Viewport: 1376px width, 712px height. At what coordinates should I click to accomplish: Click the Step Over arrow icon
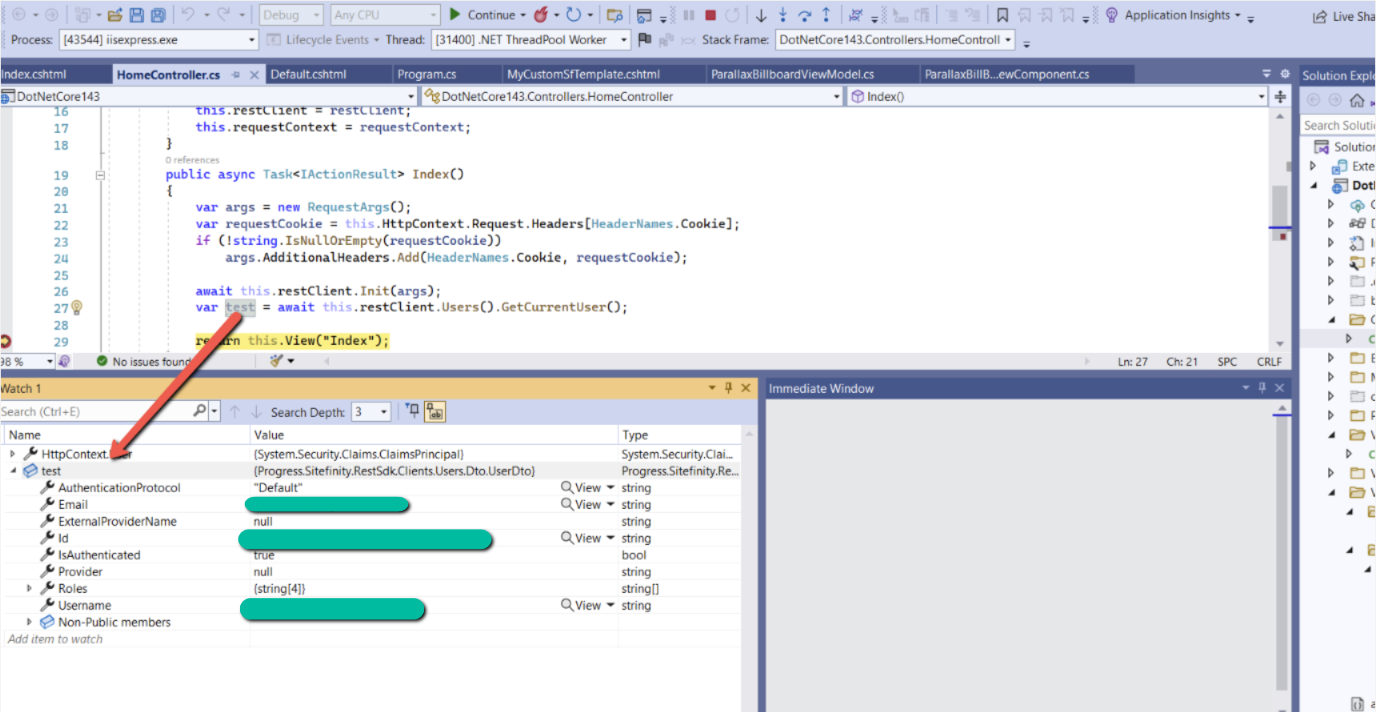click(804, 15)
